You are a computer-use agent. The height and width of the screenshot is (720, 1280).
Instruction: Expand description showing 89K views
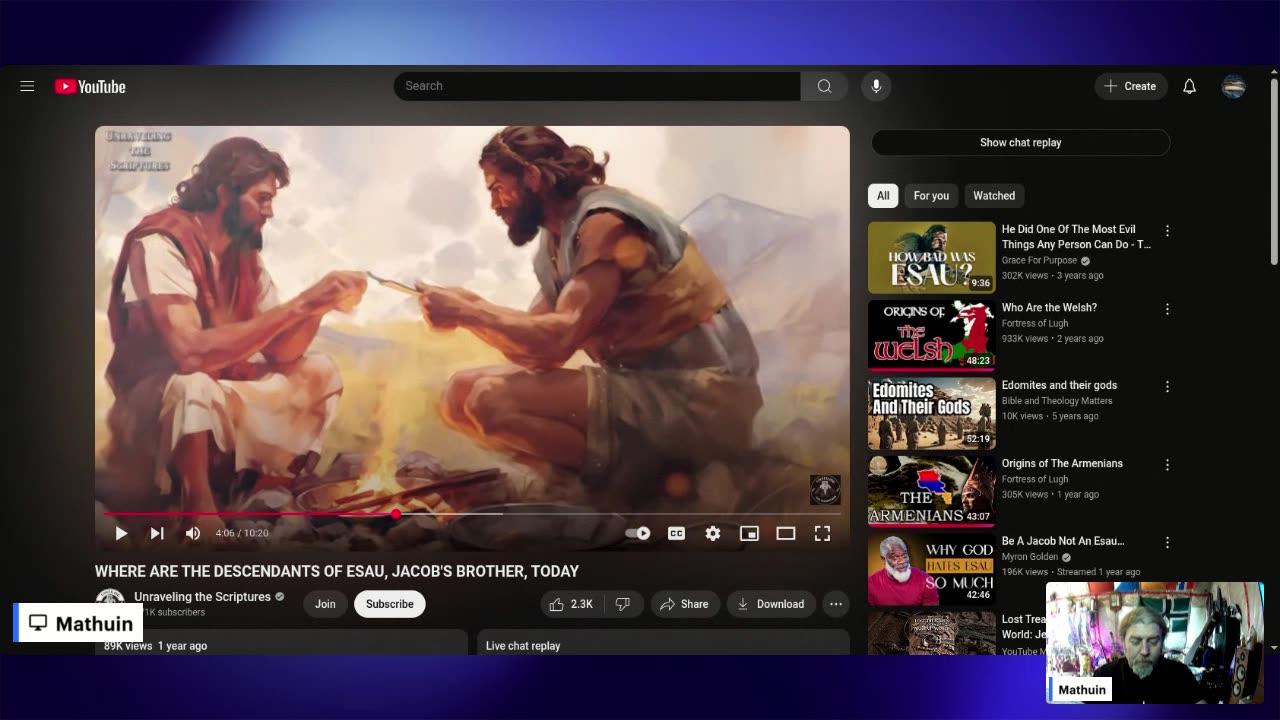tap(281, 642)
